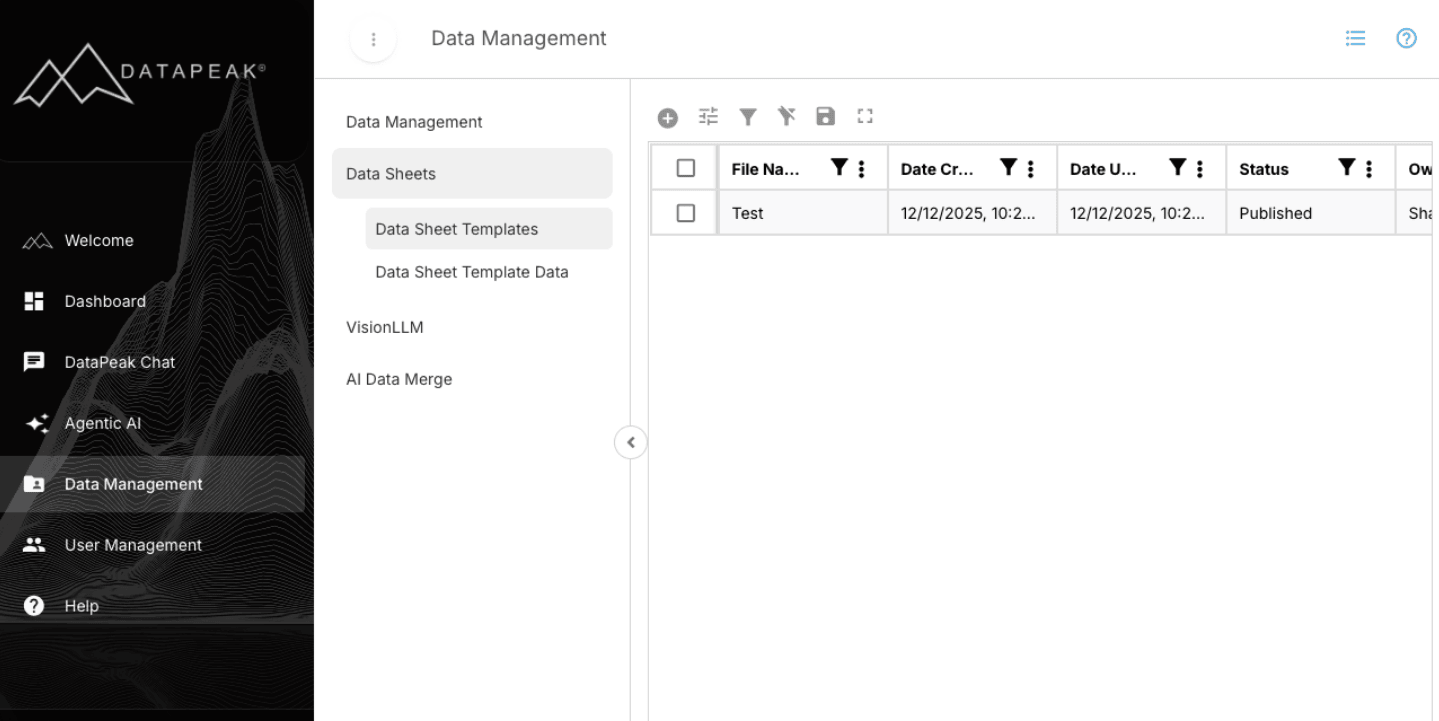Open AI Data Merge

pyautogui.click(x=399, y=379)
